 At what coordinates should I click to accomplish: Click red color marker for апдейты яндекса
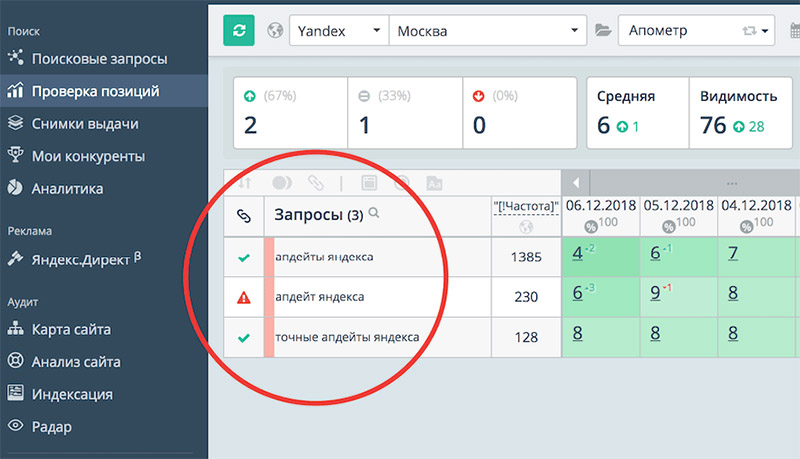click(269, 257)
